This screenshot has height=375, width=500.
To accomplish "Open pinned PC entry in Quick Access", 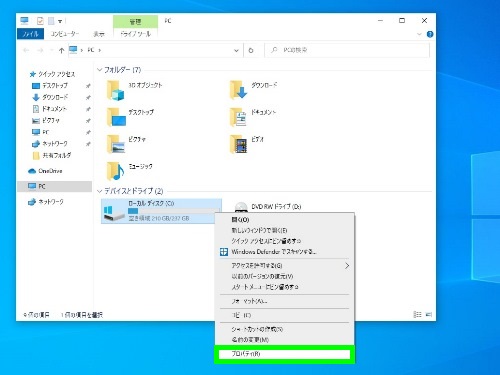I will [40, 132].
